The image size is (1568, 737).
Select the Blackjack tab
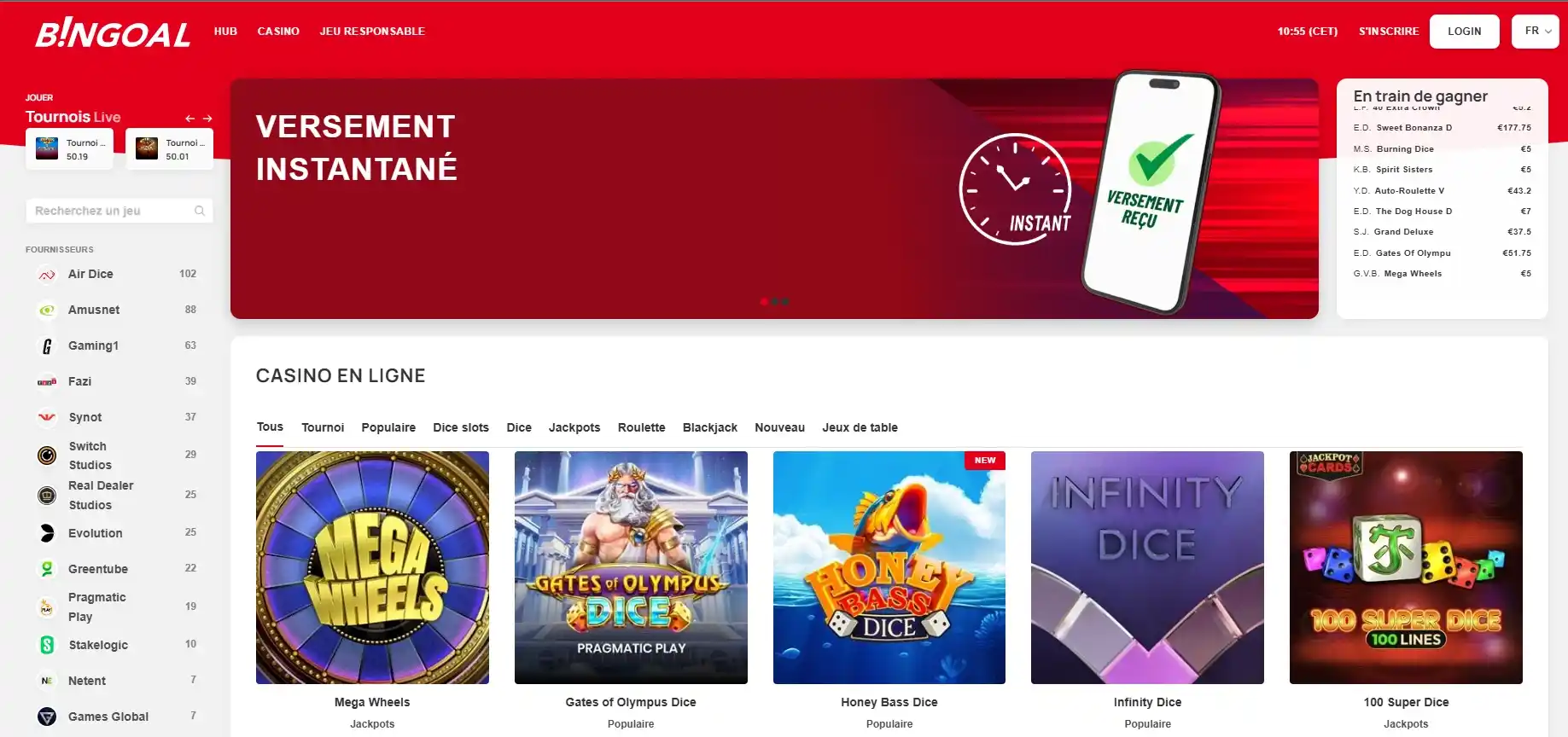point(710,428)
